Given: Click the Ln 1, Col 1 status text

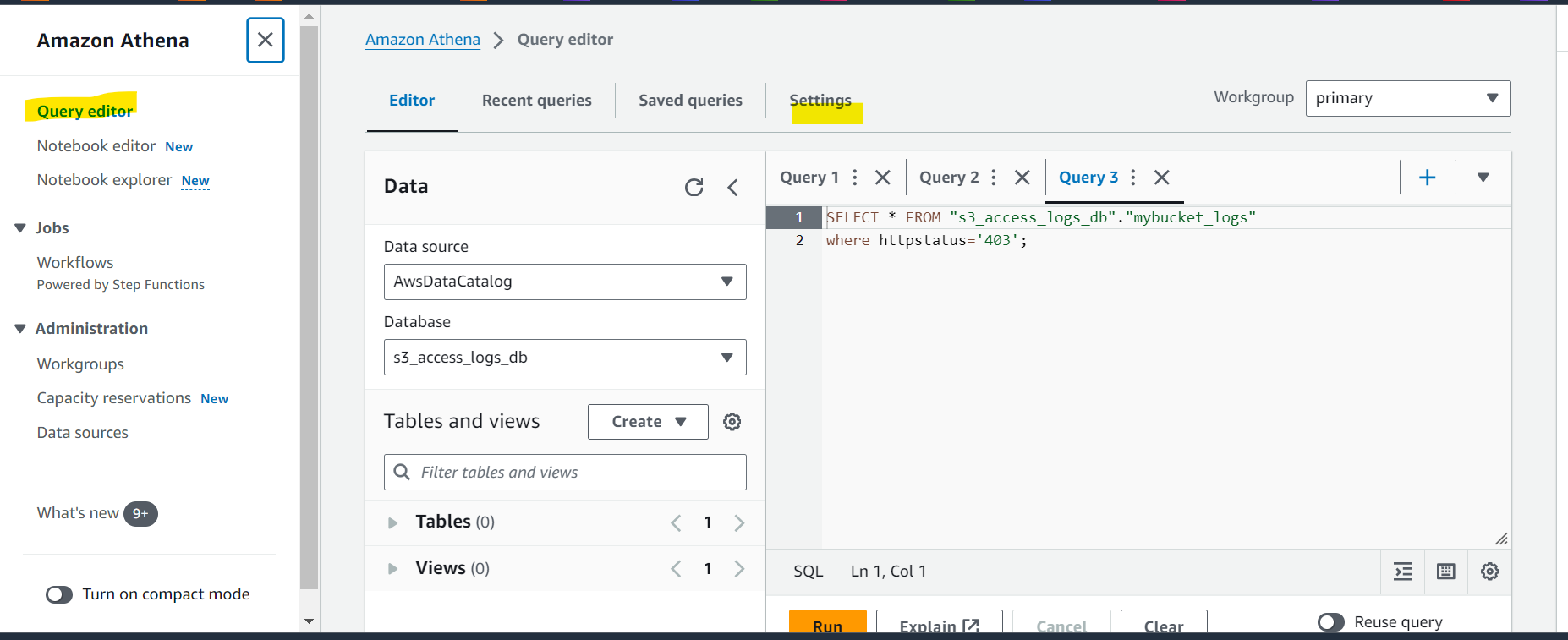Looking at the screenshot, I should 888,572.
